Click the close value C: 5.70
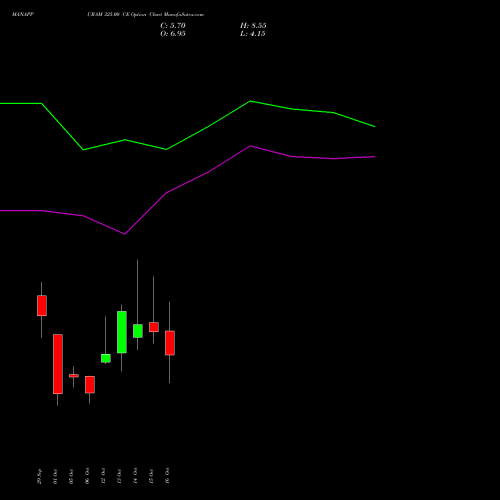Viewport: 500px width, 500px height. [x=173, y=26]
